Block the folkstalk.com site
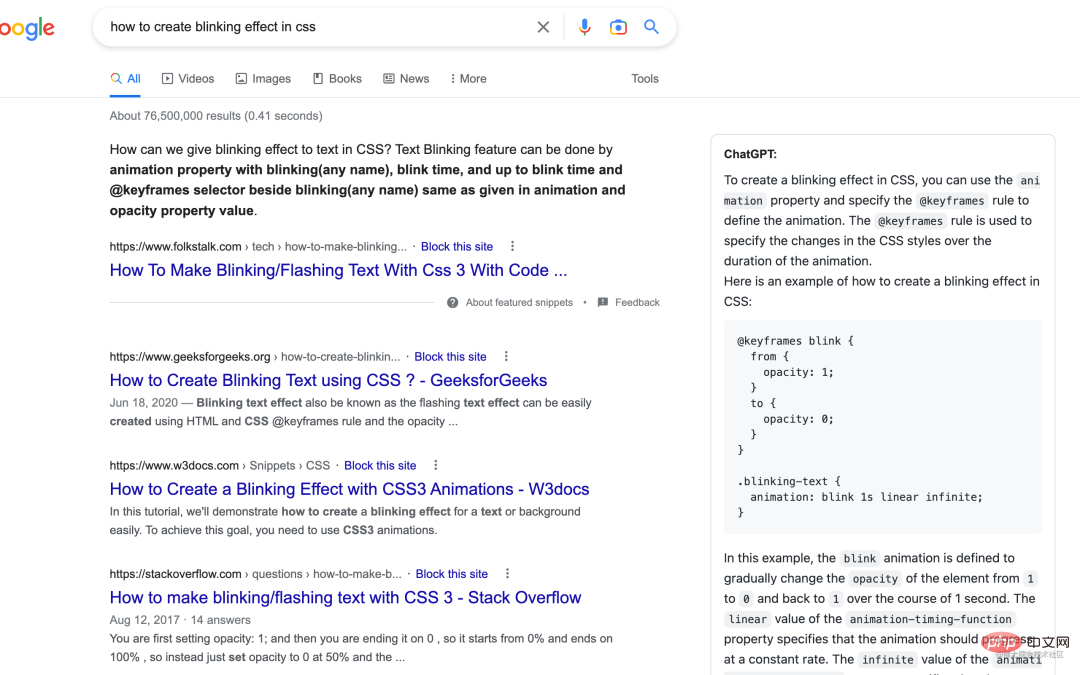Screen dimensions: 1080x675 457,247
